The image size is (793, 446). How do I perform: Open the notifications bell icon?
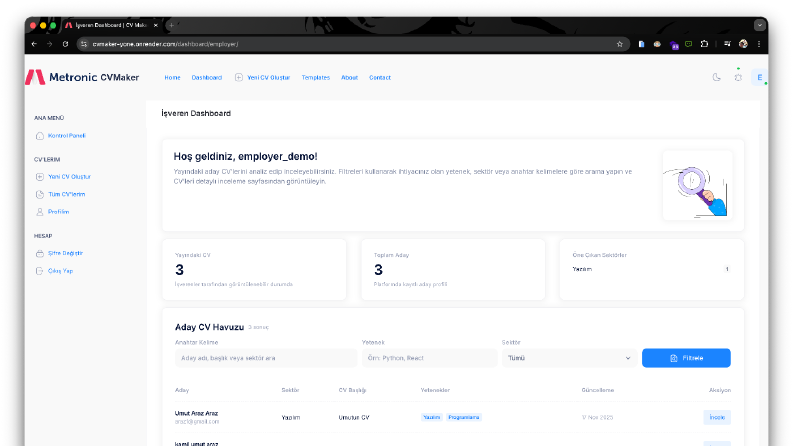point(738,77)
